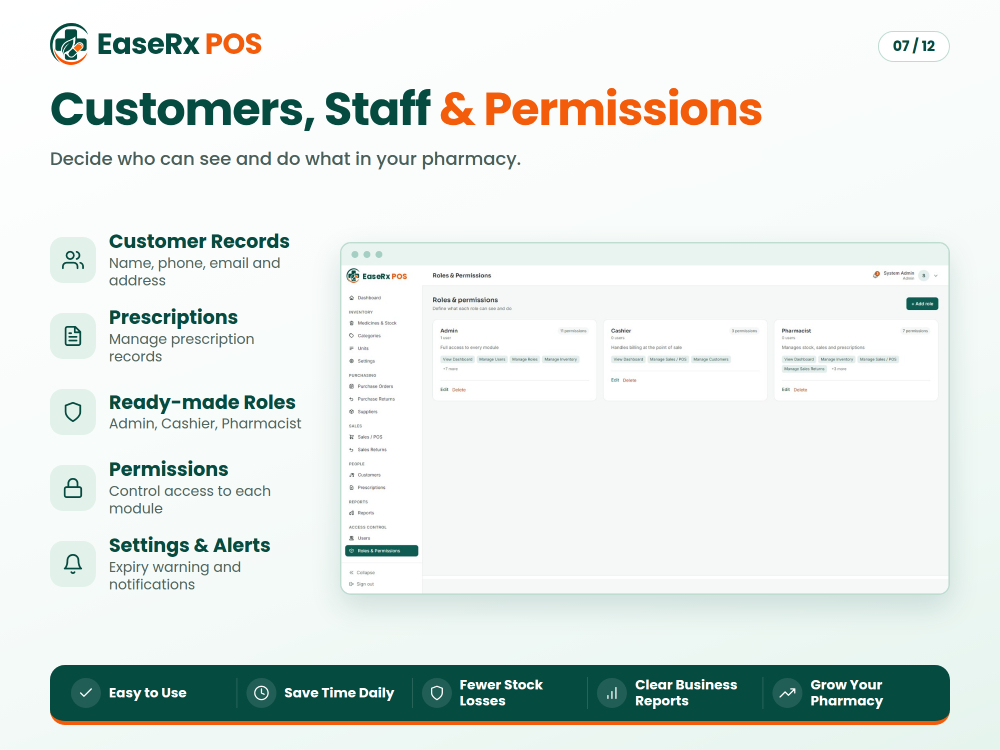Open Categories in the sidebar

[x=365, y=335]
